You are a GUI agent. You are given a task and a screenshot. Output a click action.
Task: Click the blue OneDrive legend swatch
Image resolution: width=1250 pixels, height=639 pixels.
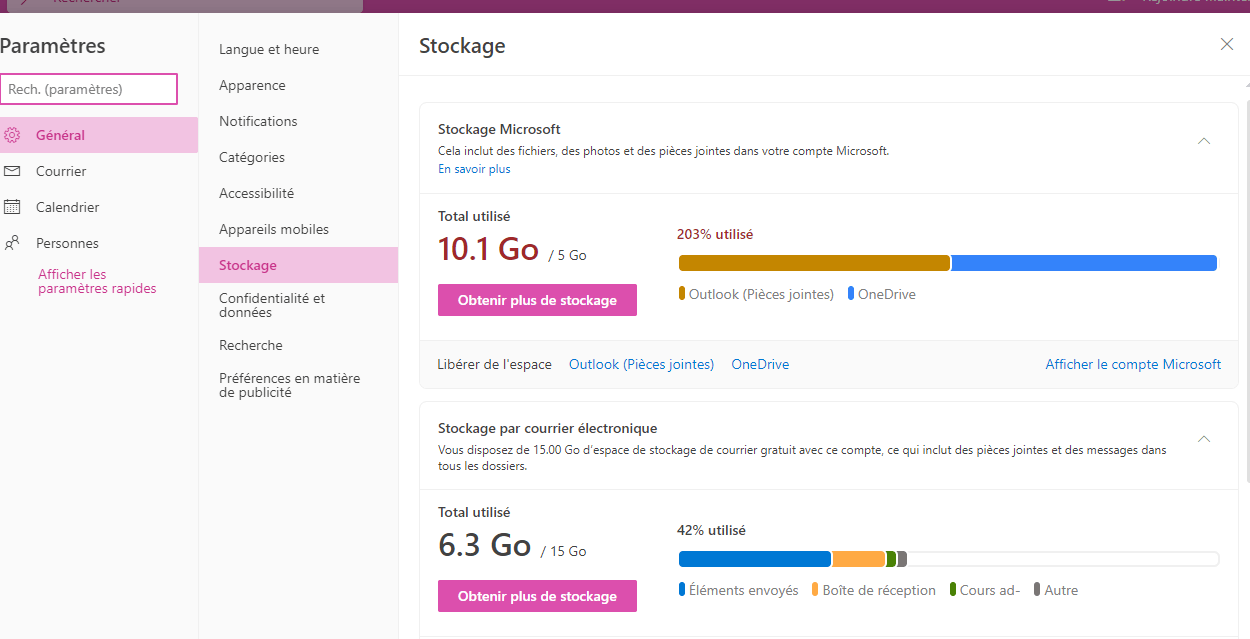click(x=851, y=294)
